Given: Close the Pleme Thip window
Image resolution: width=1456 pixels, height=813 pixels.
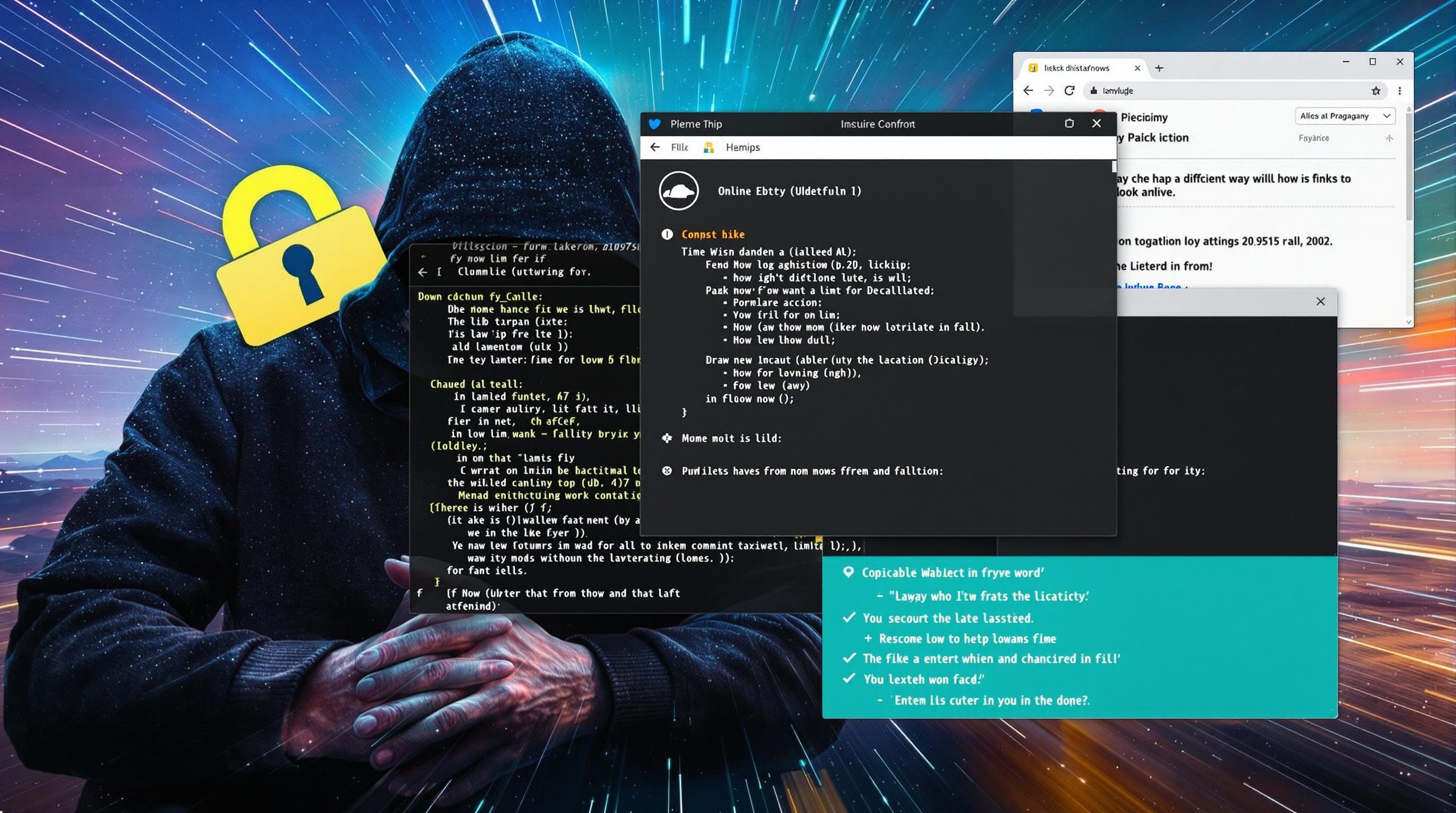Looking at the screenshot, I should click(x=1097, y=123).
